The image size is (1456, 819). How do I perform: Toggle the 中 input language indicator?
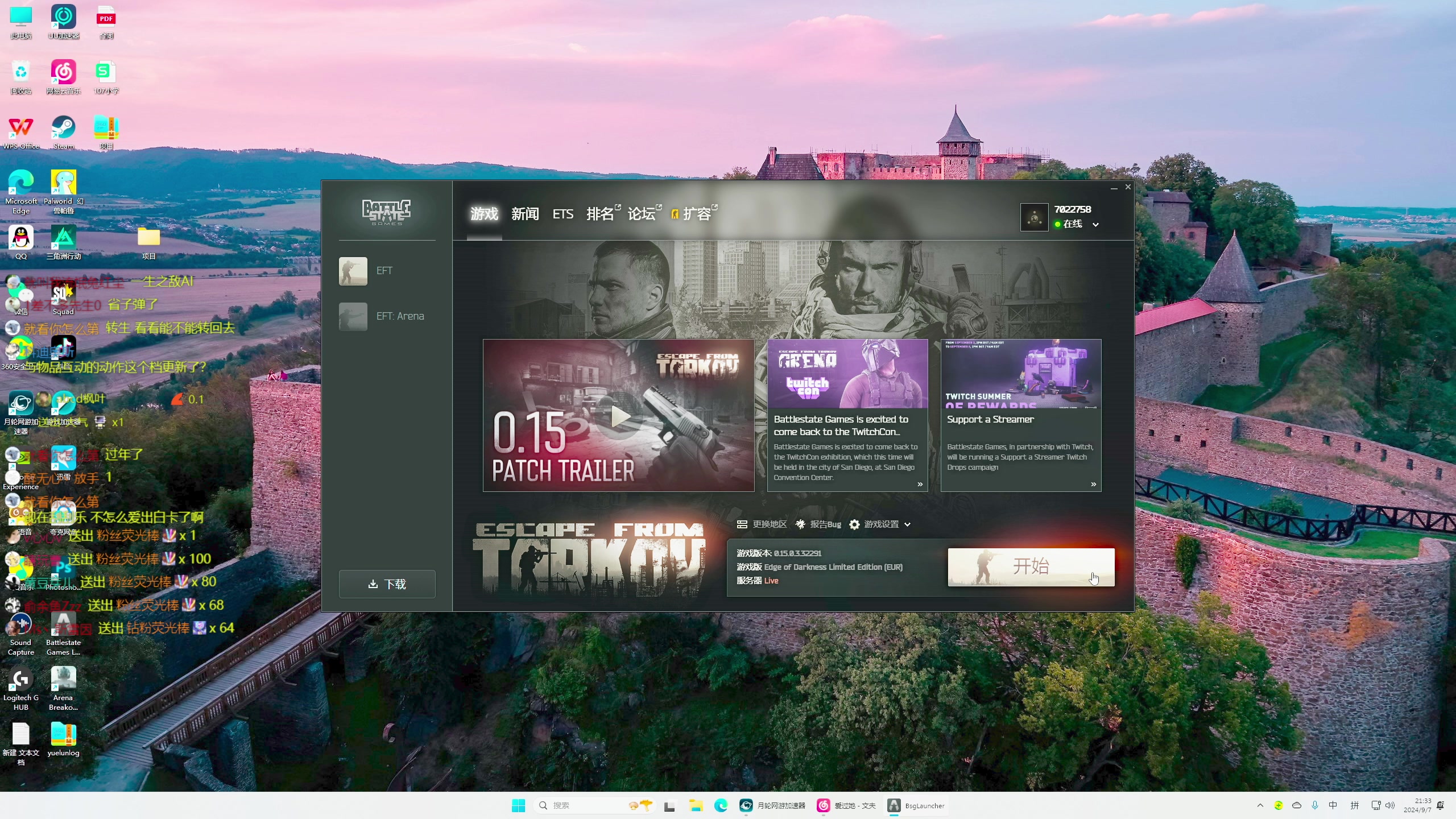pos(1333,805)
